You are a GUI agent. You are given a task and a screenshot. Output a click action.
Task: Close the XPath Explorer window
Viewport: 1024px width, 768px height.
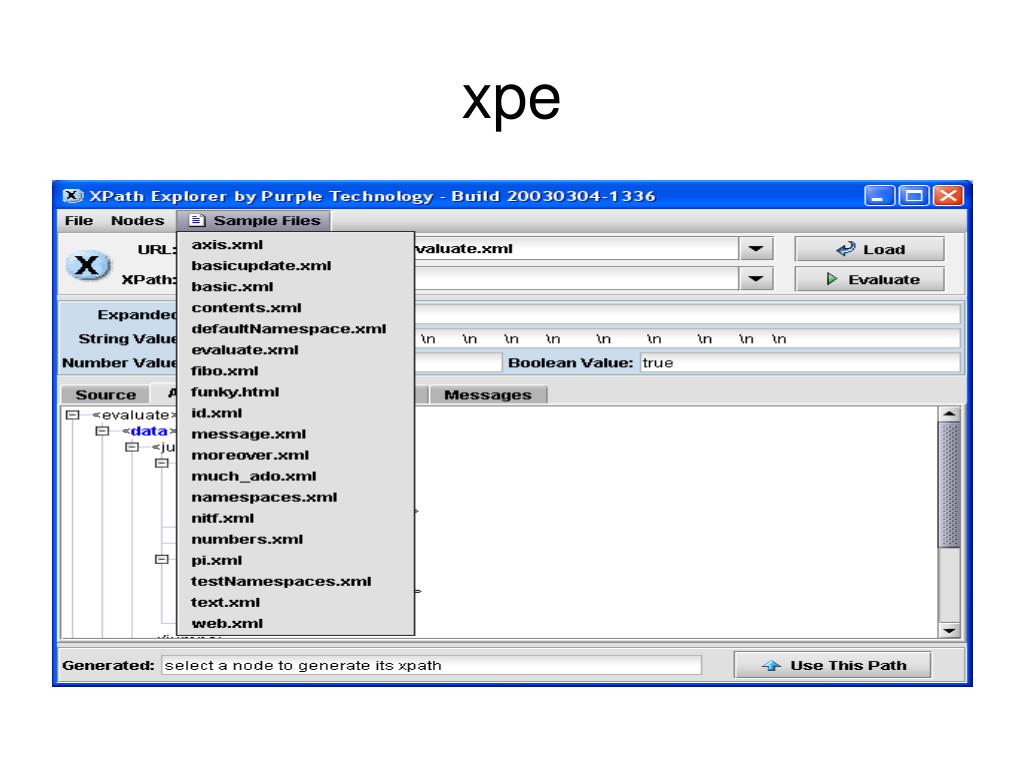click(948, 196)
